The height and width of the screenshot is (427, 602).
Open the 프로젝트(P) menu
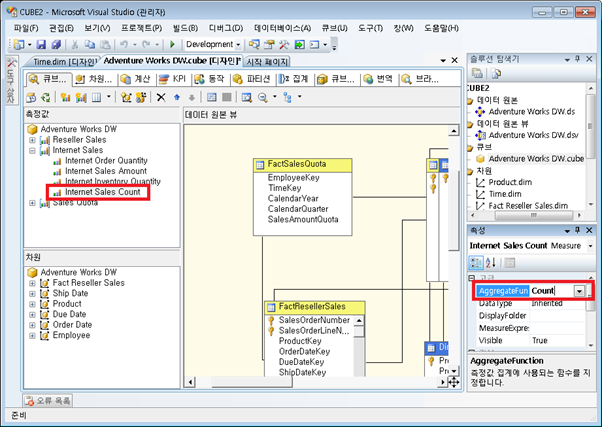(142, 28)
